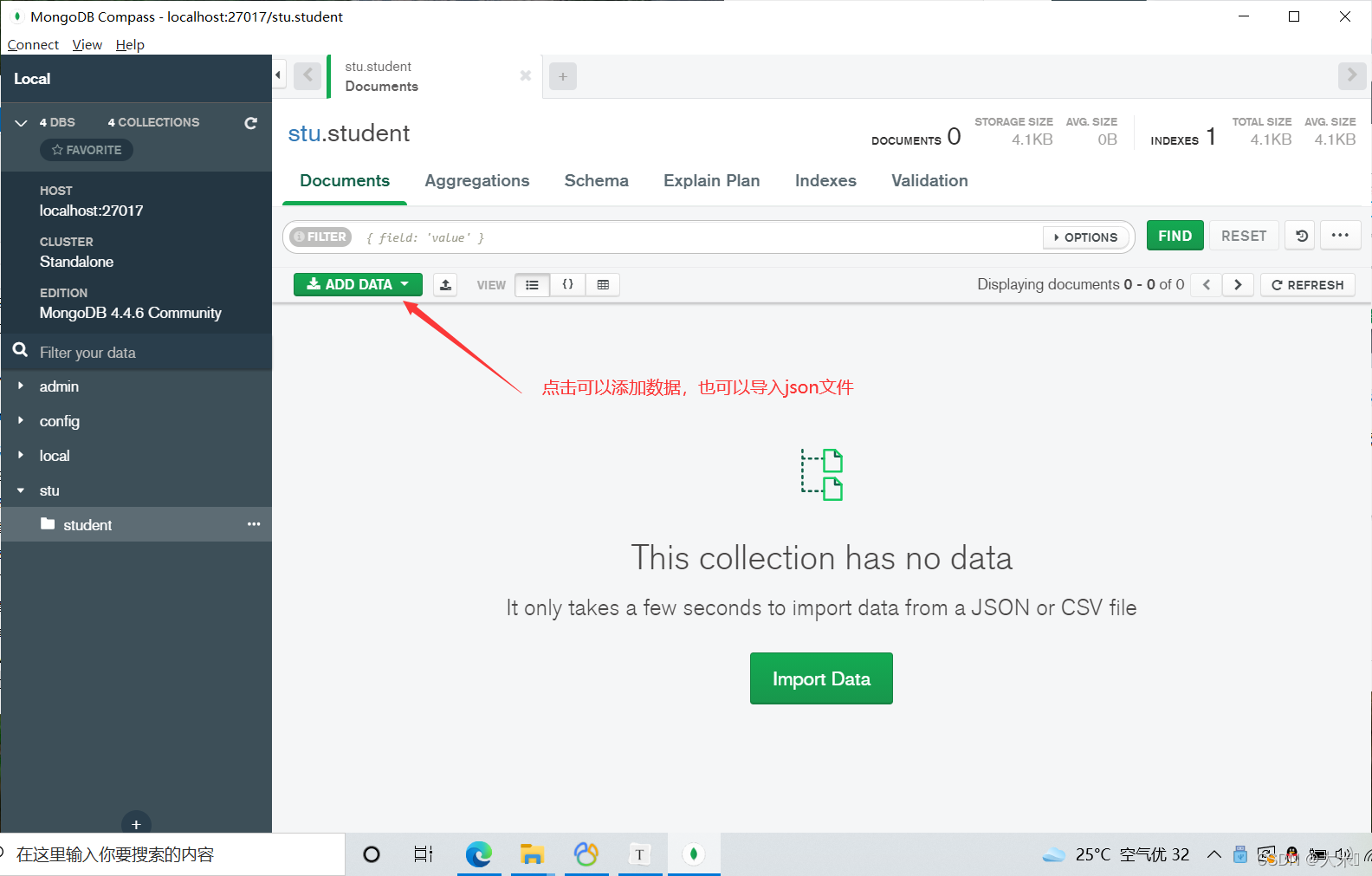Open a new tab with plus
This screenshot has width=1372, height=876.
(x=563, y=77)
